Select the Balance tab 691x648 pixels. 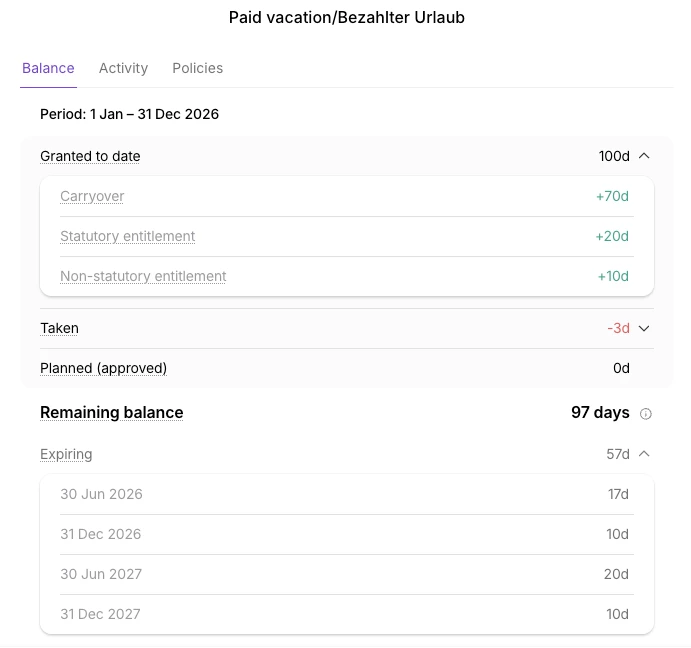coord(48,68)
